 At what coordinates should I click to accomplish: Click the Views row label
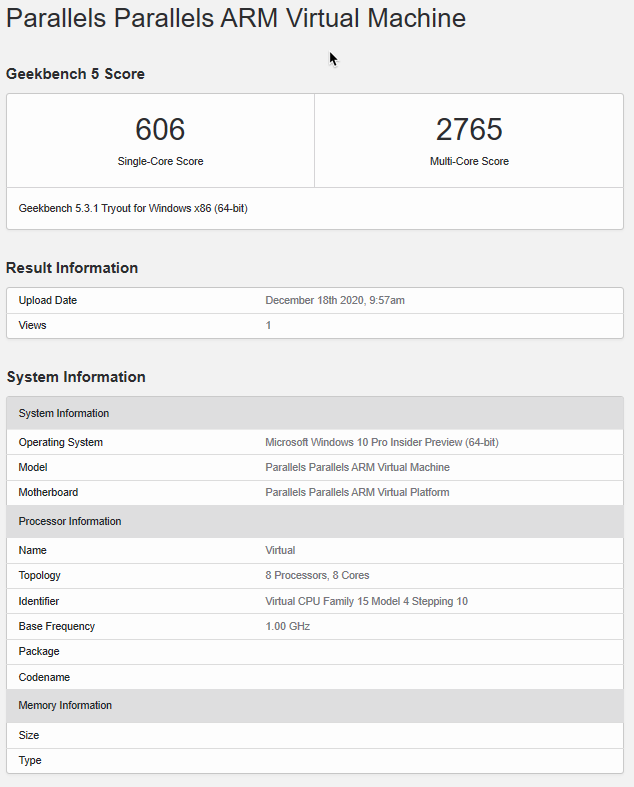[x=32, y=325]
